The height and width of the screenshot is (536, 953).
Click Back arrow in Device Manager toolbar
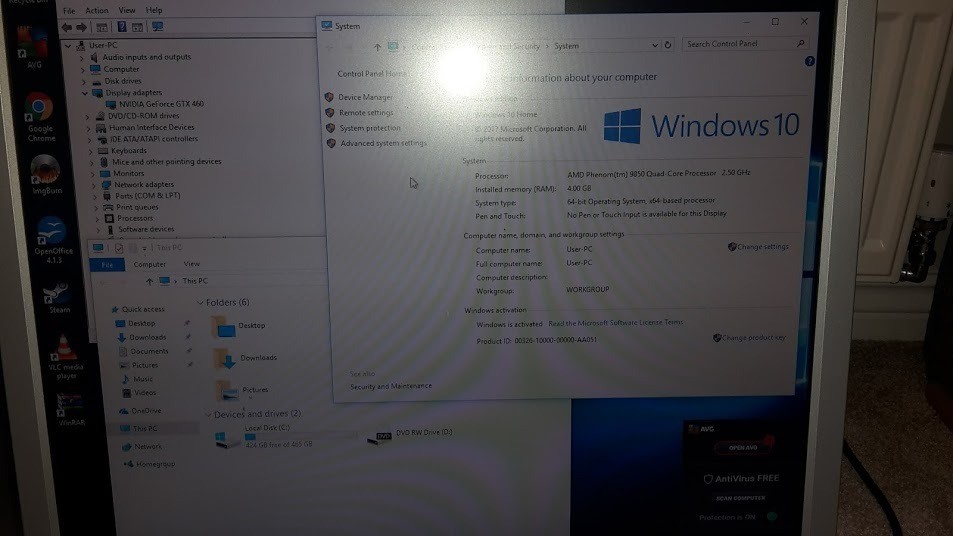pyautogui.click(x=67, y=27)
